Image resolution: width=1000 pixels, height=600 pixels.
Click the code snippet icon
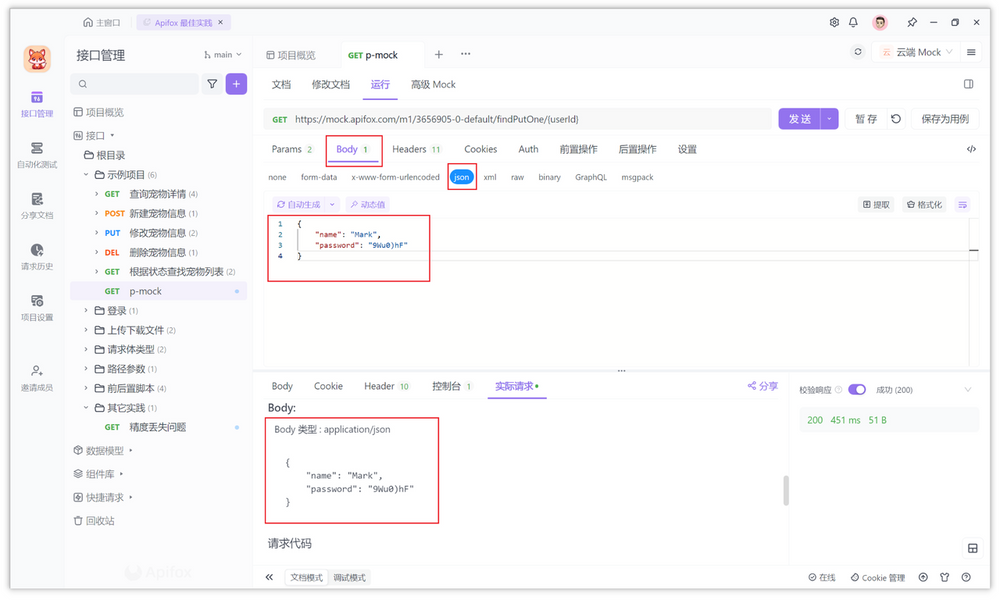[x=970, y=149]
